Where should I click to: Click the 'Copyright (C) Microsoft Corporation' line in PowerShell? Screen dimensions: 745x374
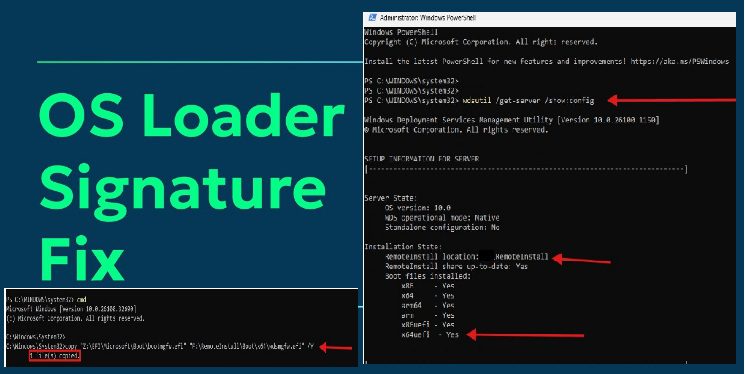pos(481,42)
